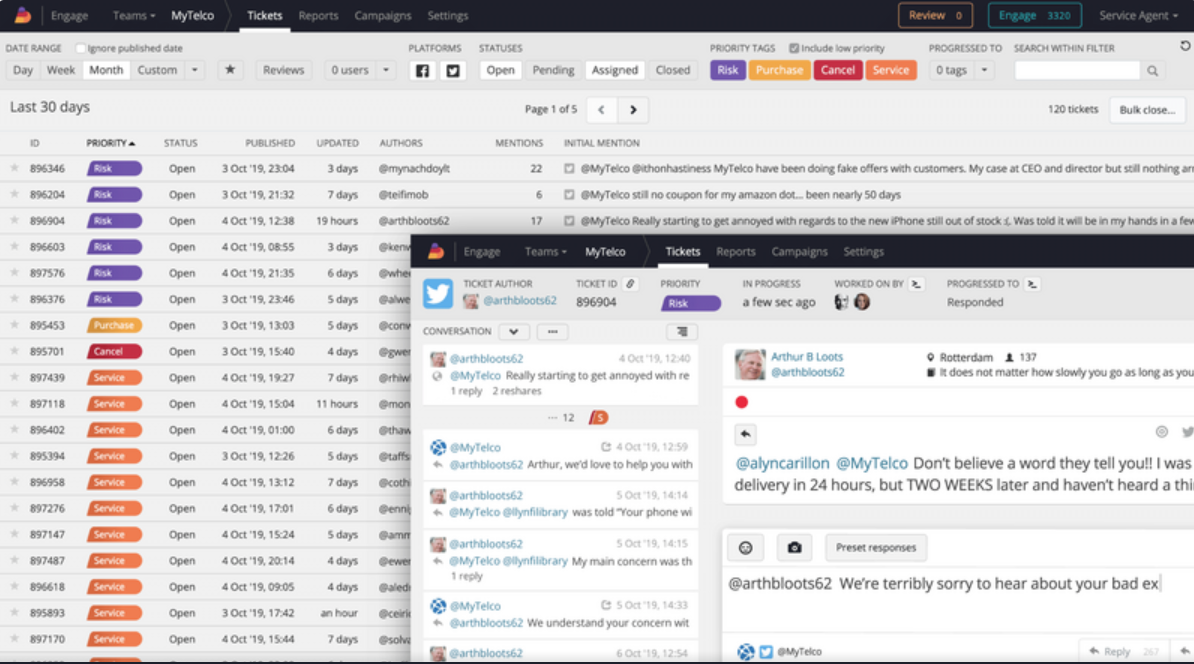Star ticket 896346
The image size is (1194, 664).
point(14,168)
